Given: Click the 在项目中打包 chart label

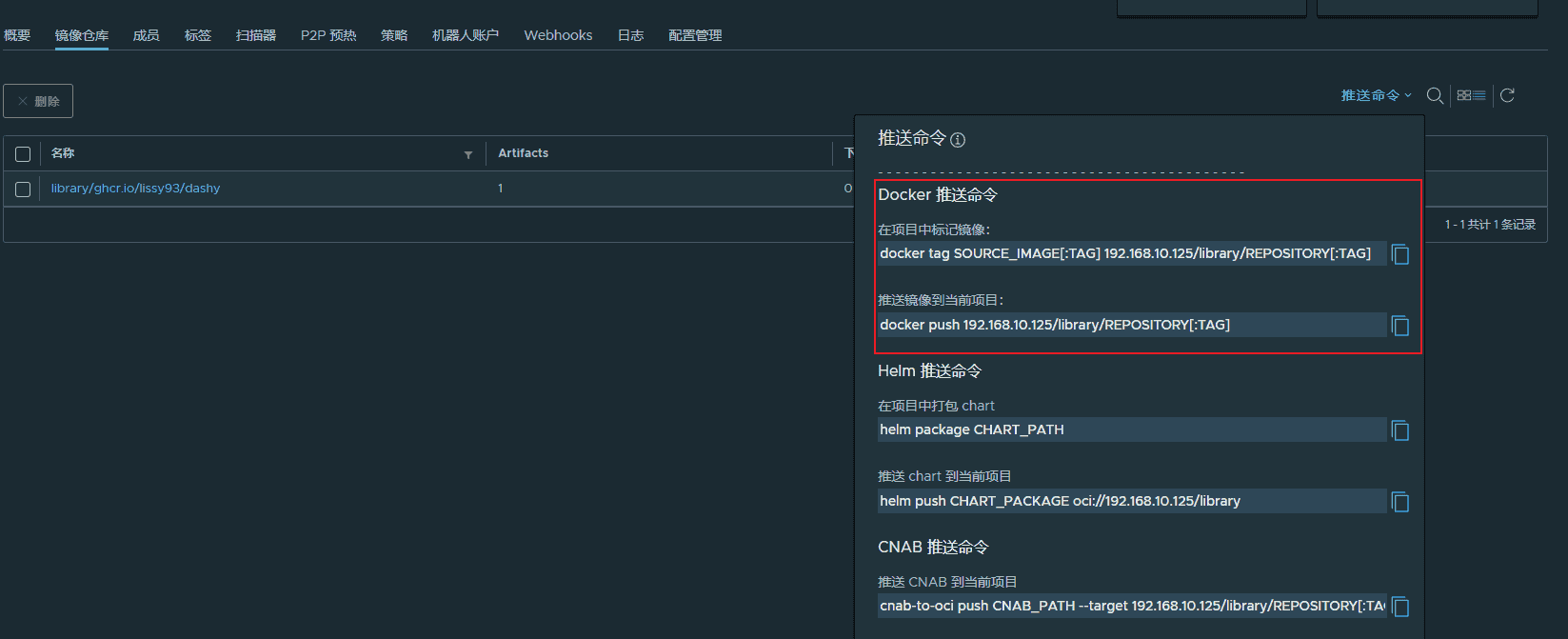Looking at the screenshot, I should click(x=936, y=406).
